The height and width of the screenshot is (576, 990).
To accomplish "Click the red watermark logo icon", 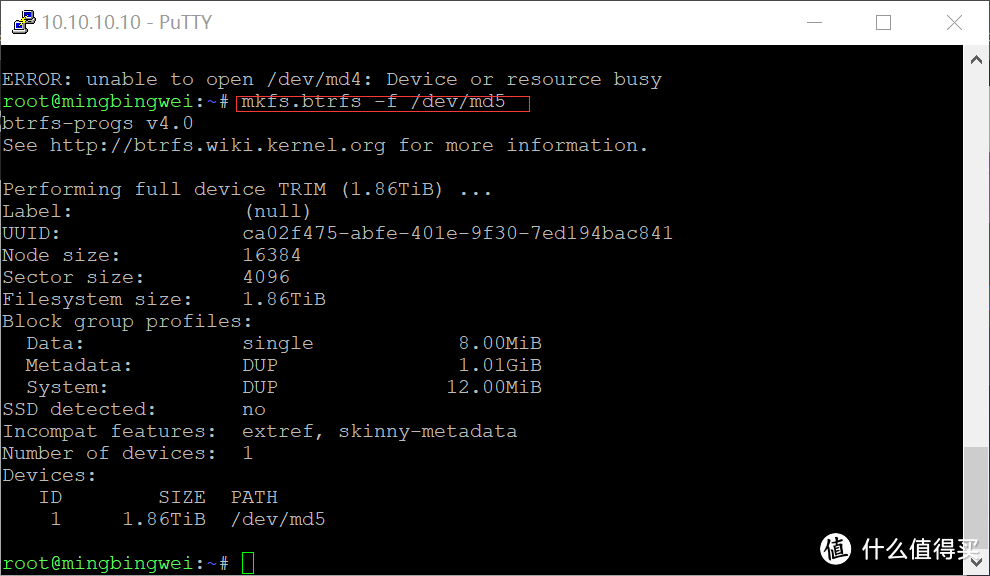I will click(x=837, y=548).
